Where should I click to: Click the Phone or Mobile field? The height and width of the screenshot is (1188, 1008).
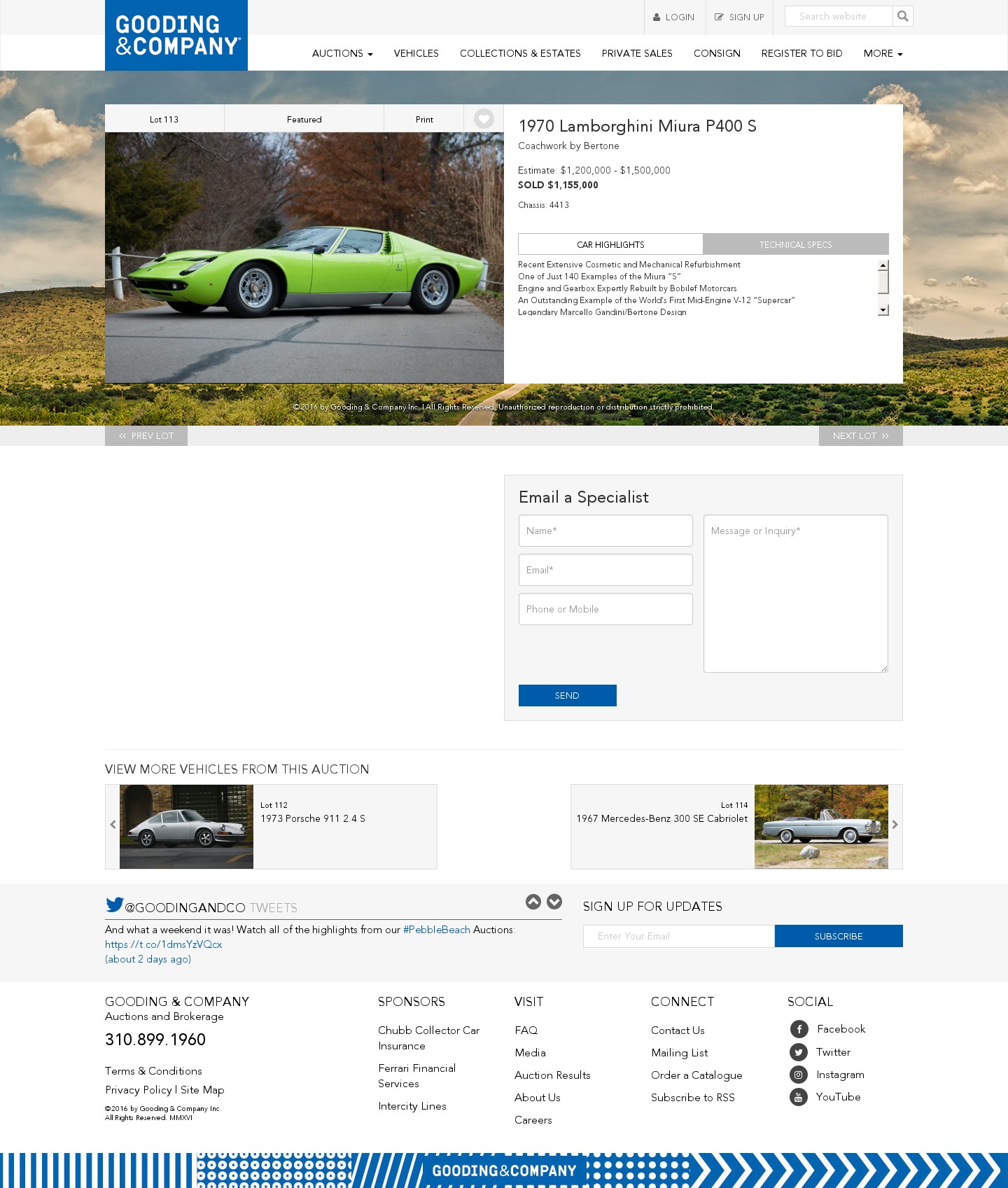[x=605, y=609]
